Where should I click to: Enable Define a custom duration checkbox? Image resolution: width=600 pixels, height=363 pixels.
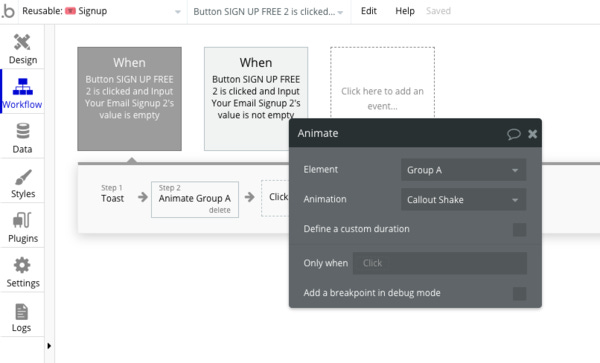pos(519,230)
